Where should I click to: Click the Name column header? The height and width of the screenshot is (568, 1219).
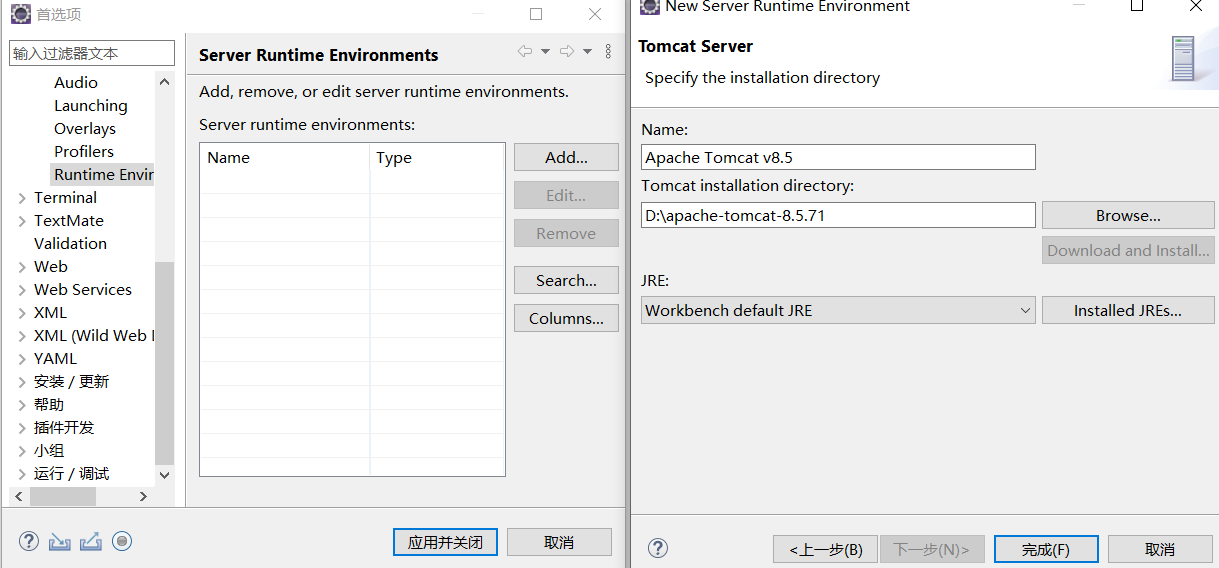coord(284,157)
